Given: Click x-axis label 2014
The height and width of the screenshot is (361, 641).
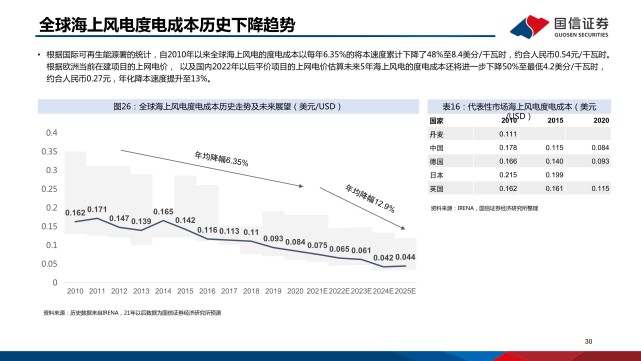Looking at the screenshot, I should 163,291.
